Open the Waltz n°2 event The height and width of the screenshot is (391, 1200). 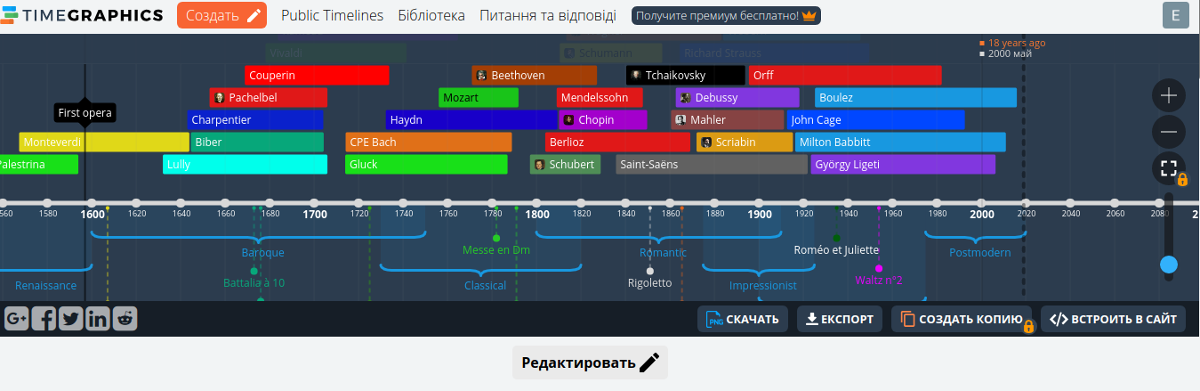879,280
